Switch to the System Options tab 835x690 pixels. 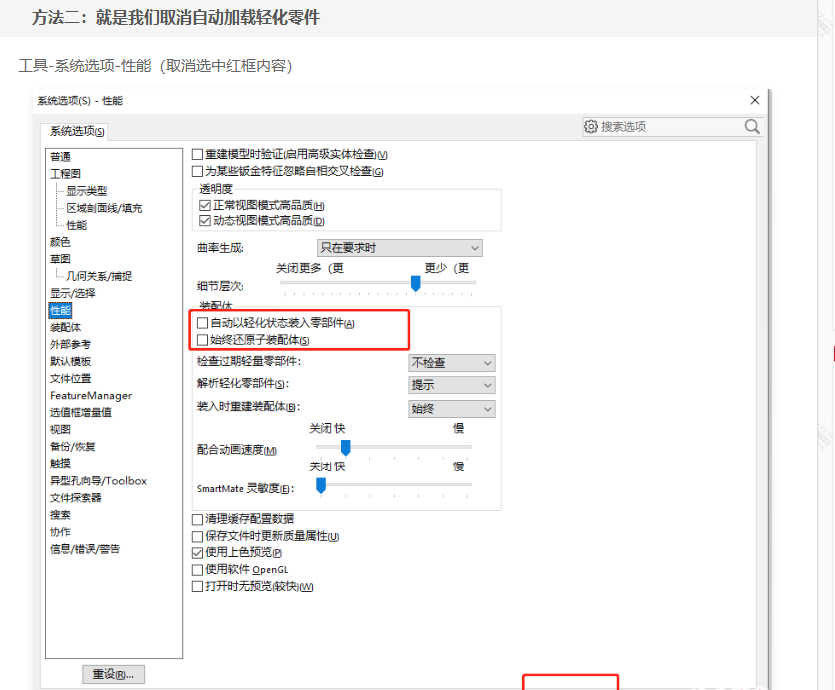(77, 132)
